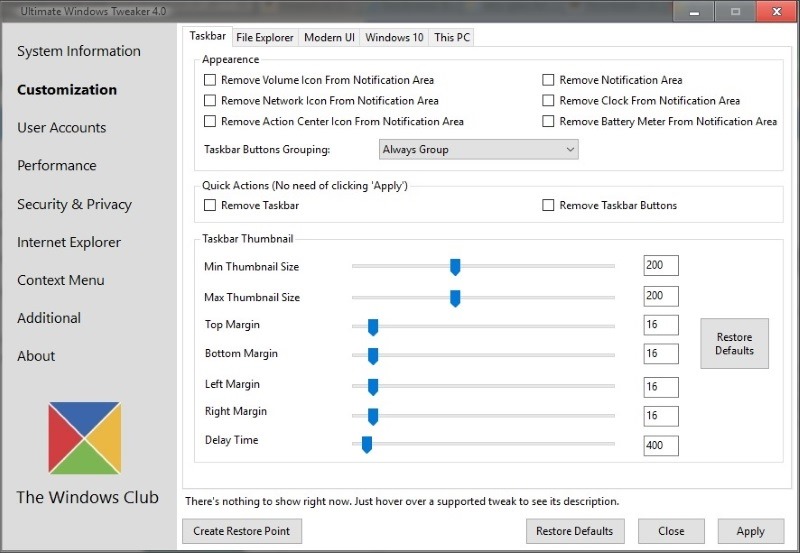This screenshot has height=553, width=800.
Task: Click the Left Margin value field
Action: 661,387
